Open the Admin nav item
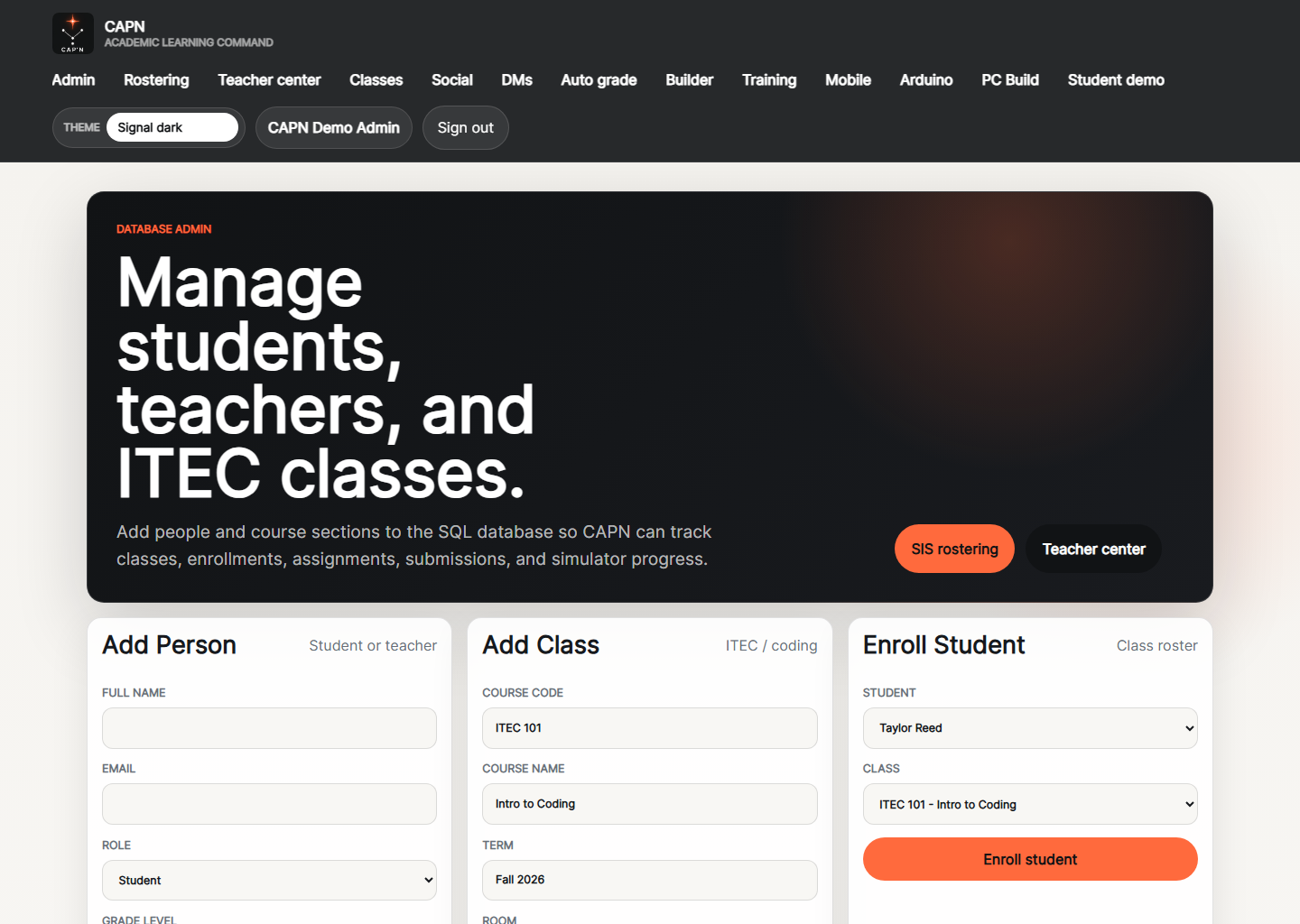The image size is (1300, 924). (73, 80)
